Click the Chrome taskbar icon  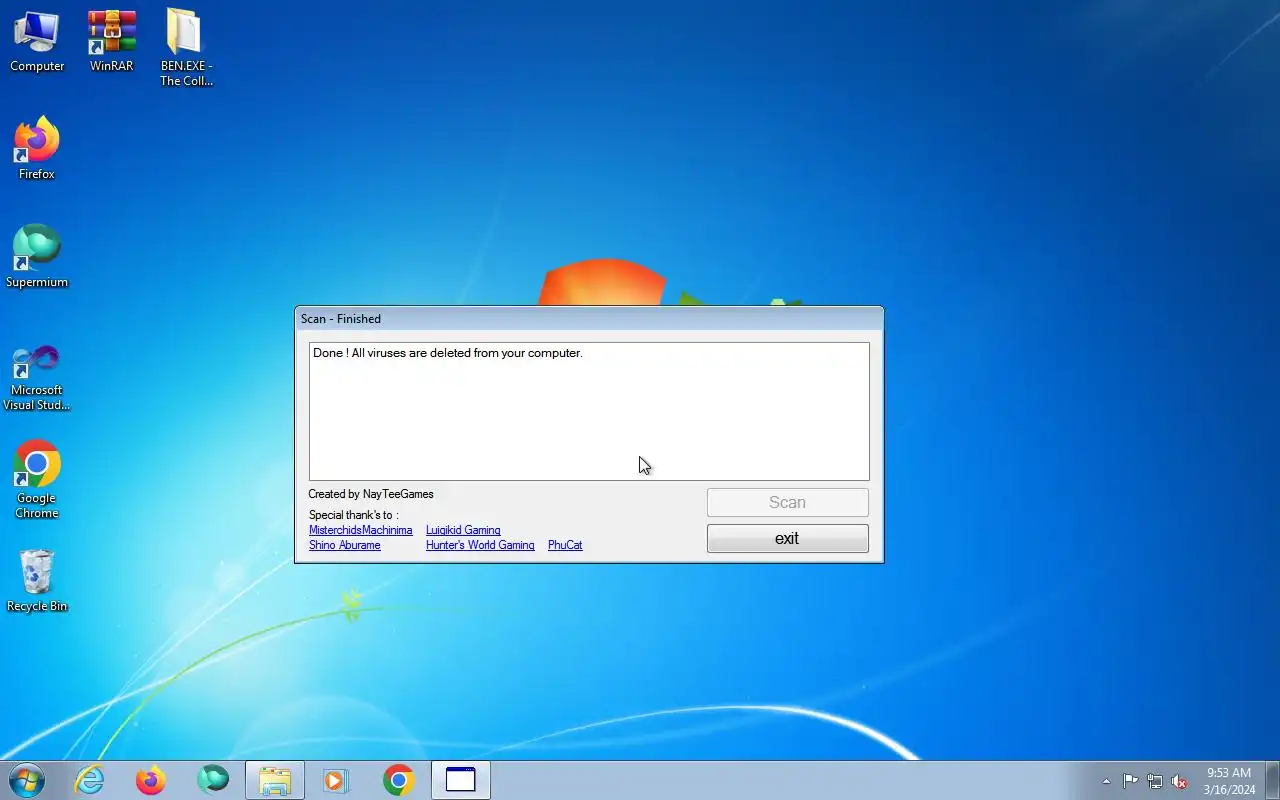[399, 780]
